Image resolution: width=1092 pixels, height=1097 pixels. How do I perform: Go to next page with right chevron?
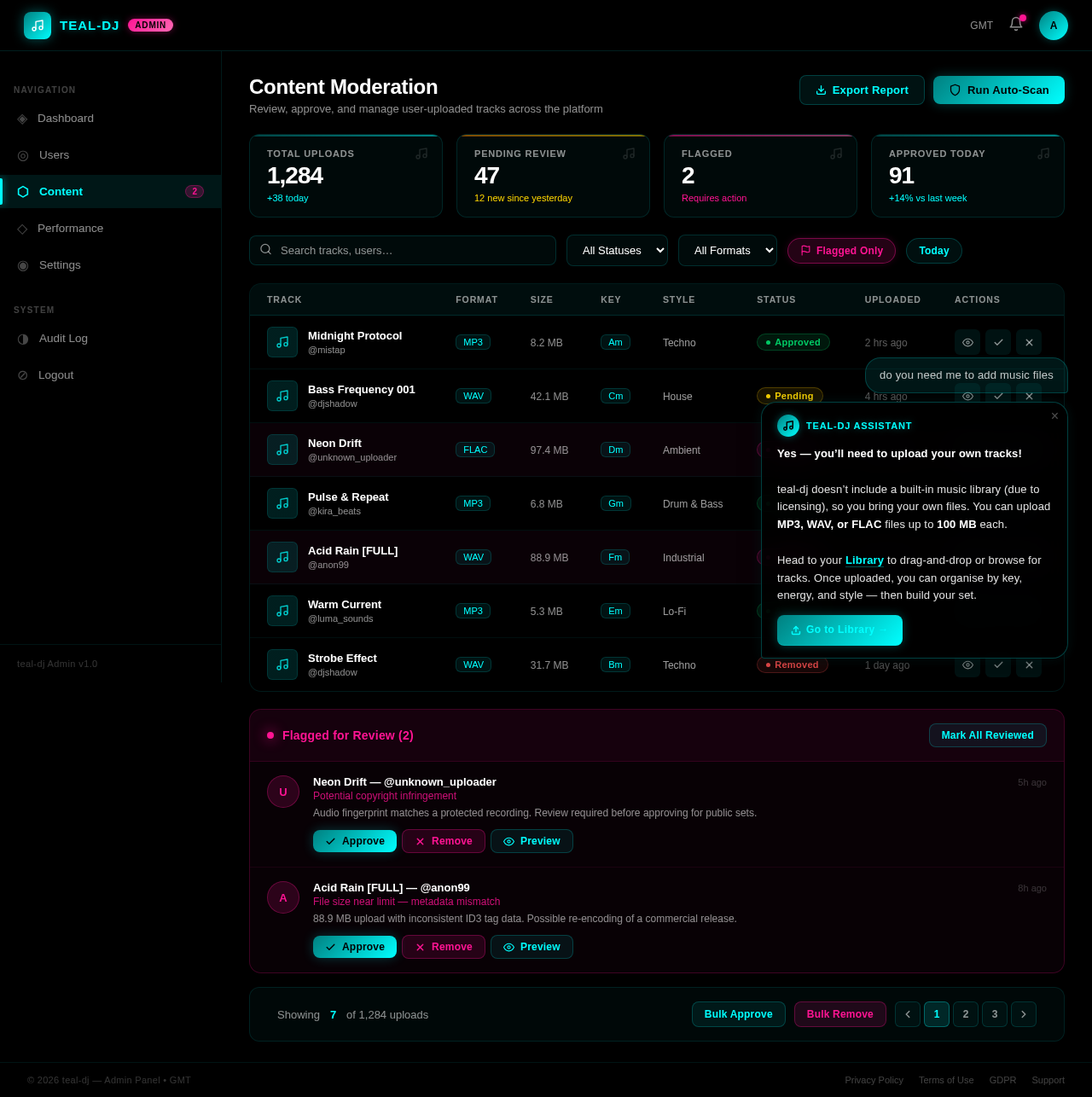coord(1023,1014)
